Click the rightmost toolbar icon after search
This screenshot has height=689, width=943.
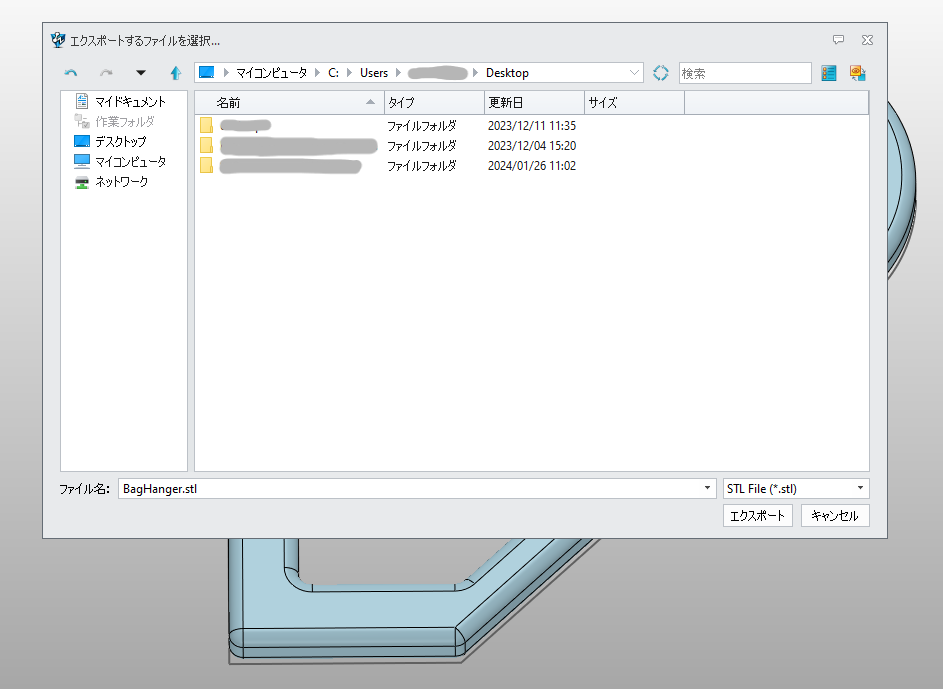pyautogui.click(x=857, y=73)
